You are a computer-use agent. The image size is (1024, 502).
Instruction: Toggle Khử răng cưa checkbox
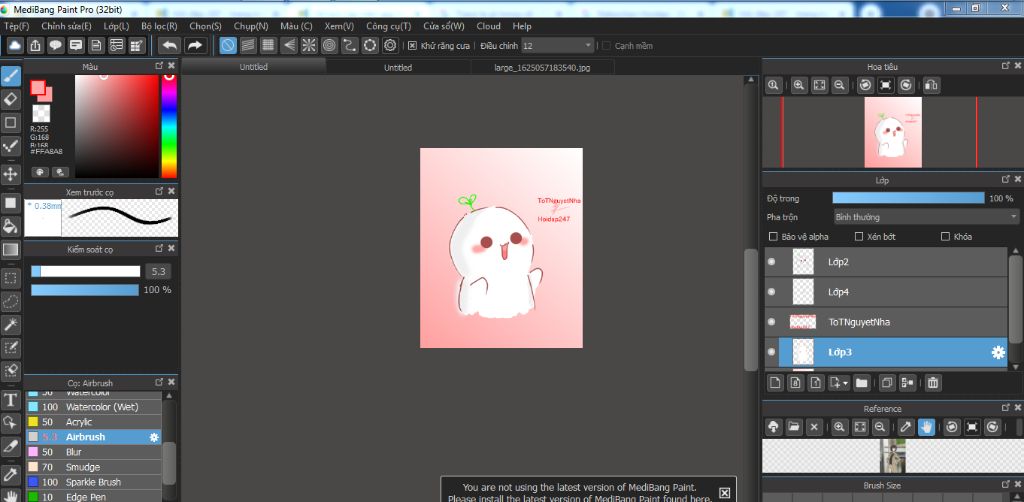pyautogui.click(x=412, y=46)
